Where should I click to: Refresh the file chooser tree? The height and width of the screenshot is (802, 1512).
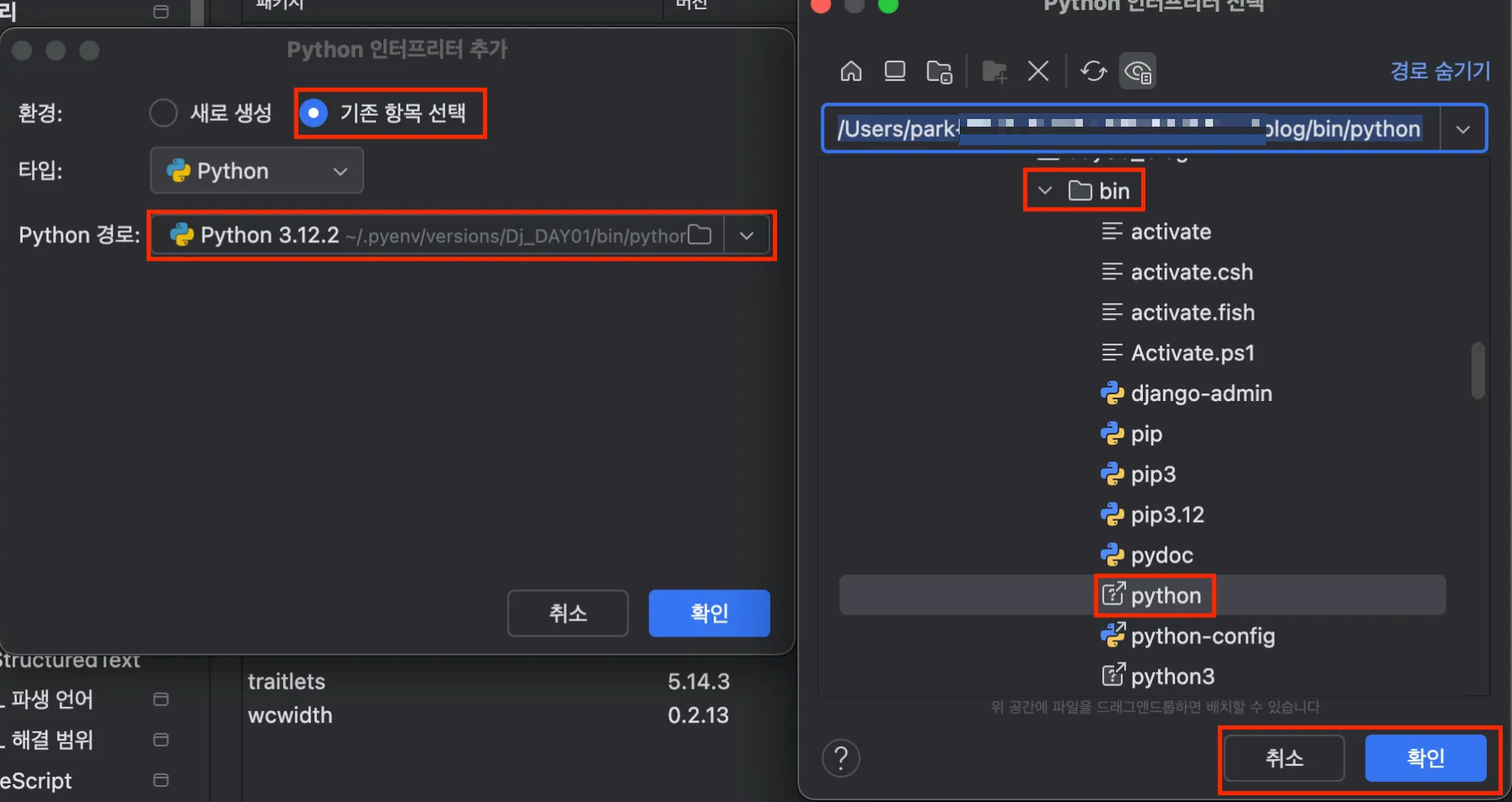click(1093, 71)
